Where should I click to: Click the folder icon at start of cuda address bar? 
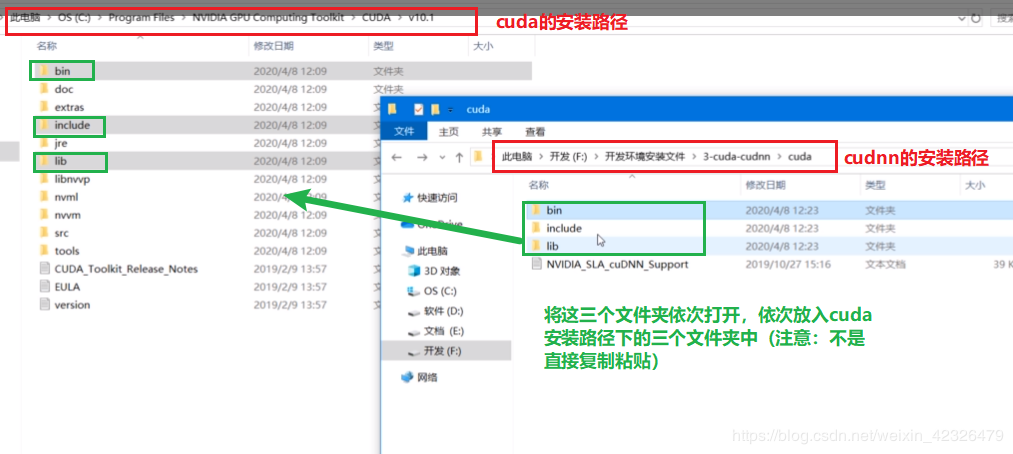478,156
